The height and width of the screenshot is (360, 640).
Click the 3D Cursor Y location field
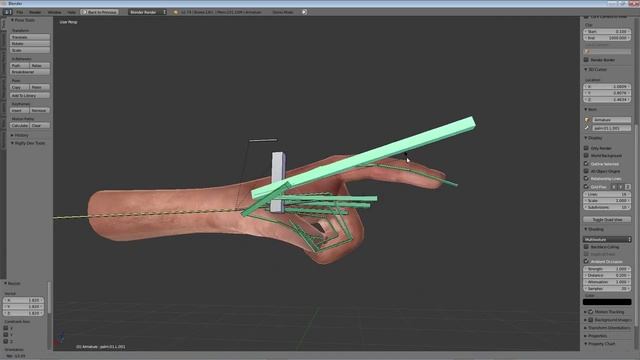(607, 93)
